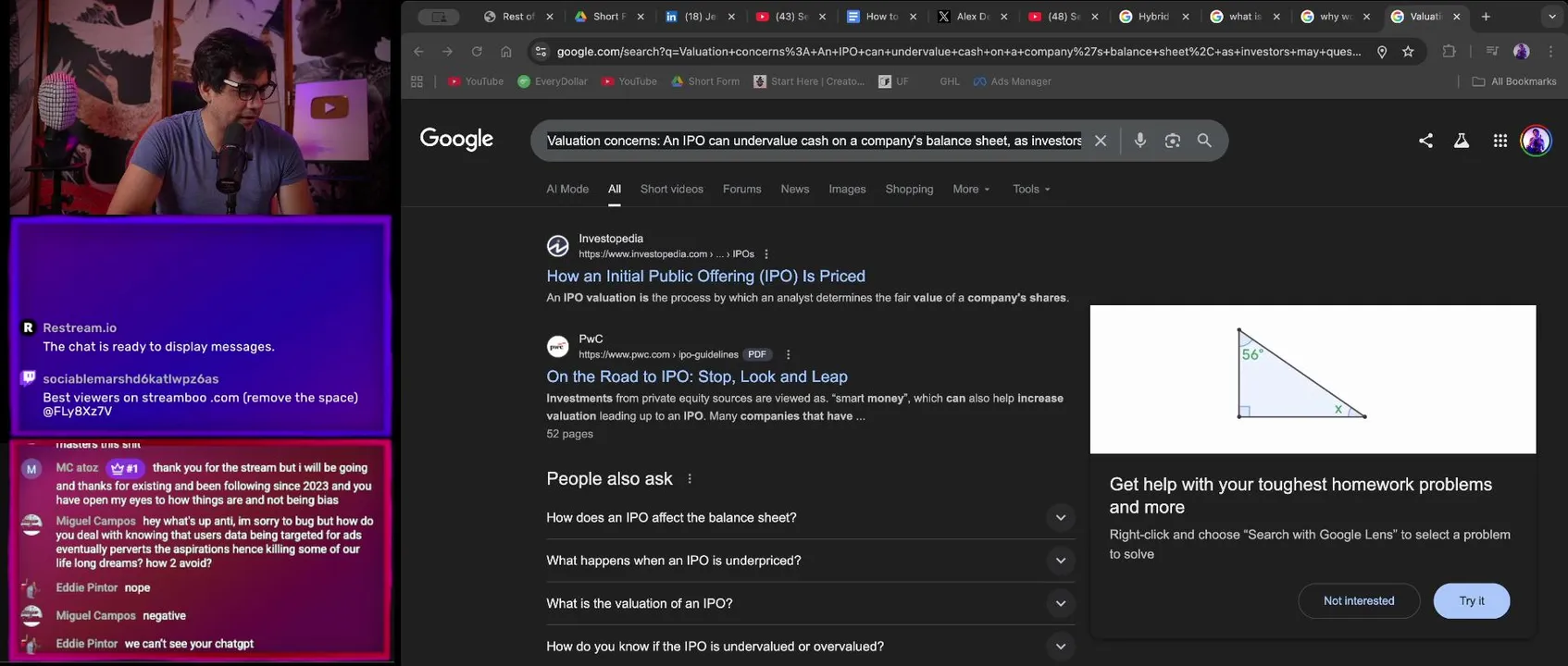
Task: Click the magnifying glass search button
Action: (1204, 141)
